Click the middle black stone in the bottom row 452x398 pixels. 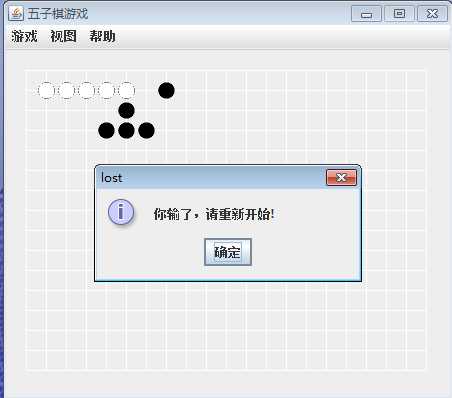click(x=126, y=130)
